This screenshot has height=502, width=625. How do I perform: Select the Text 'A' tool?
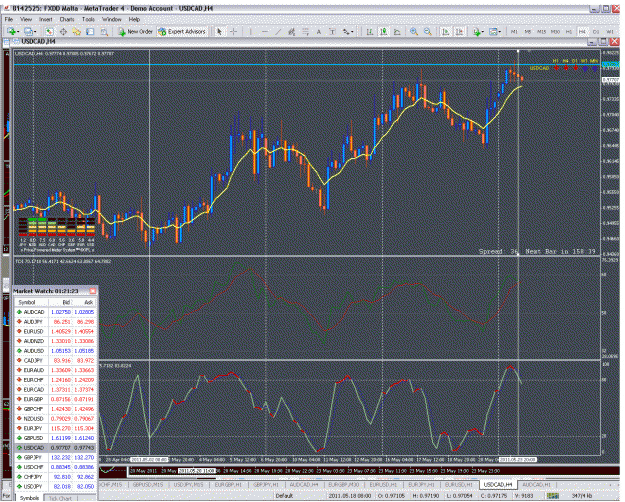pos(318,31)
